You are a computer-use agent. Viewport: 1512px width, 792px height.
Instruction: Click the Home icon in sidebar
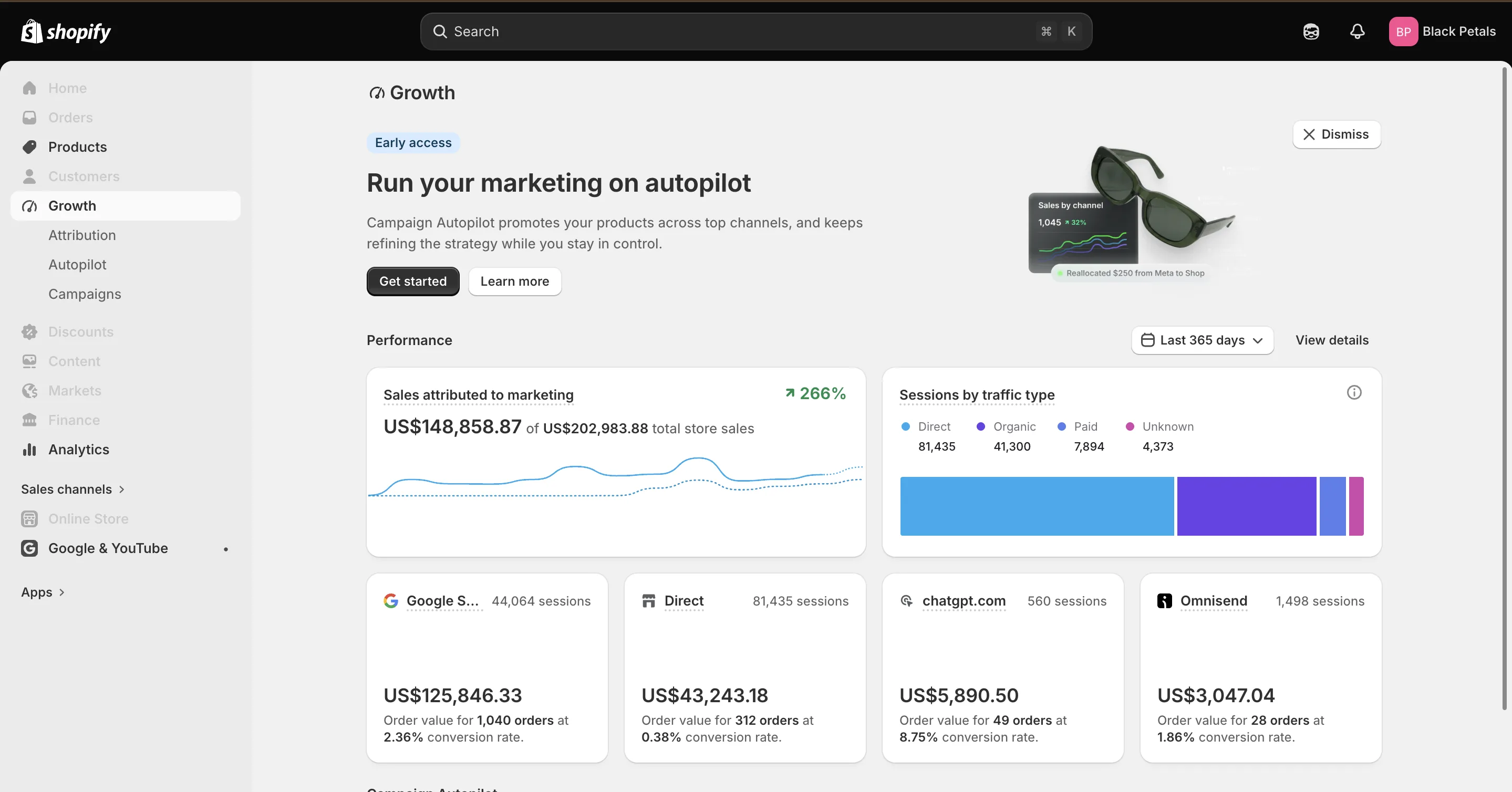coord(29,88)
